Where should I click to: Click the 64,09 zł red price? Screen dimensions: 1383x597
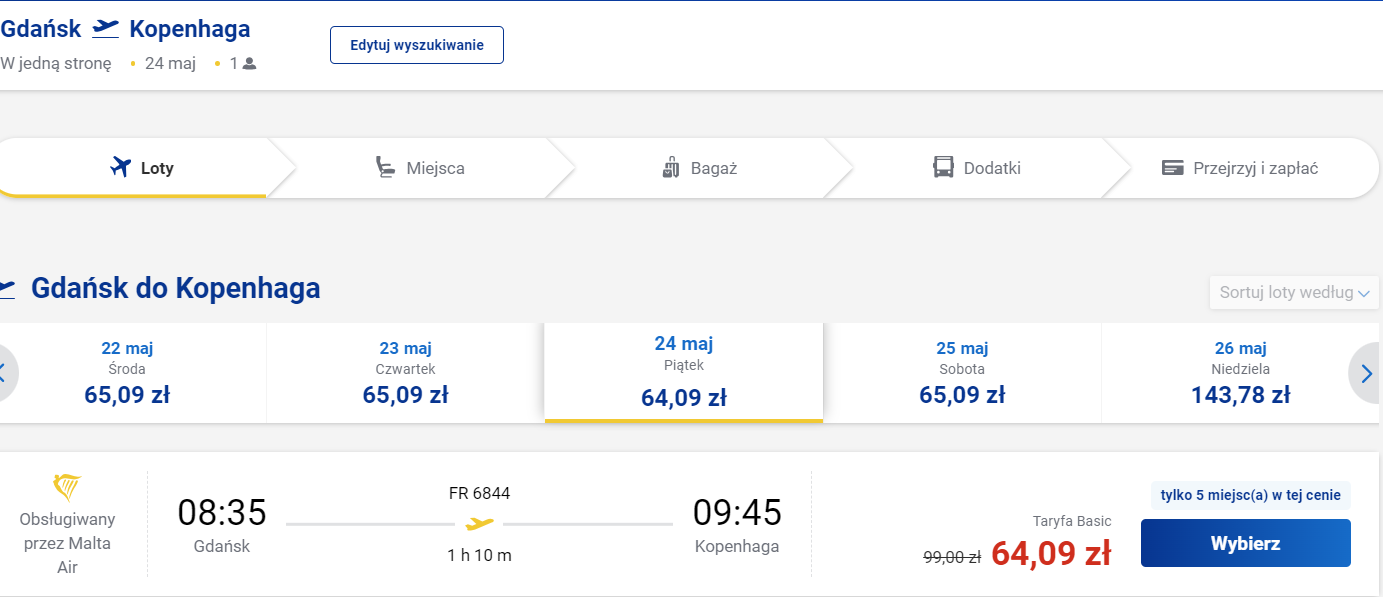coord(1051,553)
